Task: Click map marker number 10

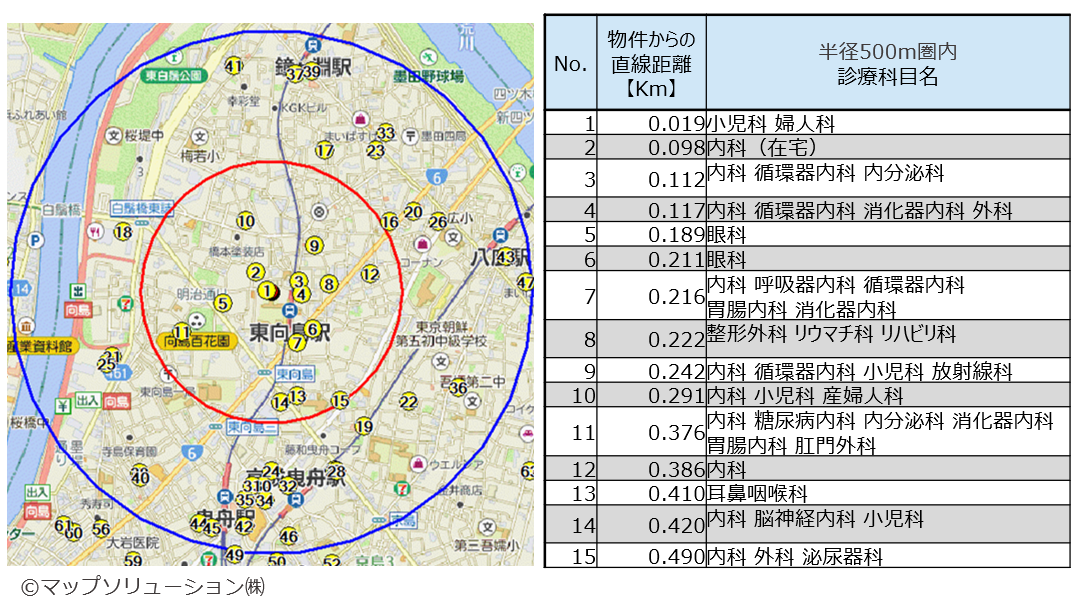Action: [245, 221]
